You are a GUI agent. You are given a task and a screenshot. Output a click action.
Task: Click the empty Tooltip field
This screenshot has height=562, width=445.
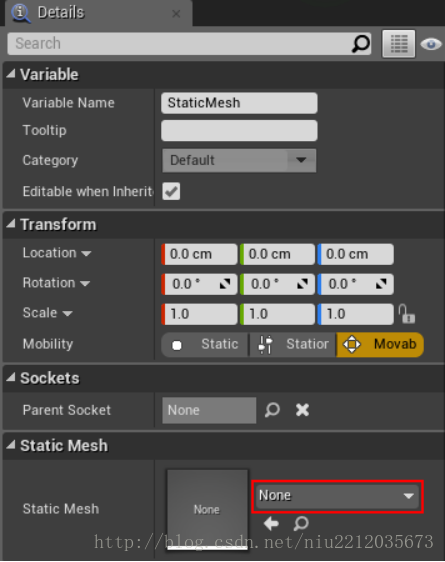239,130
